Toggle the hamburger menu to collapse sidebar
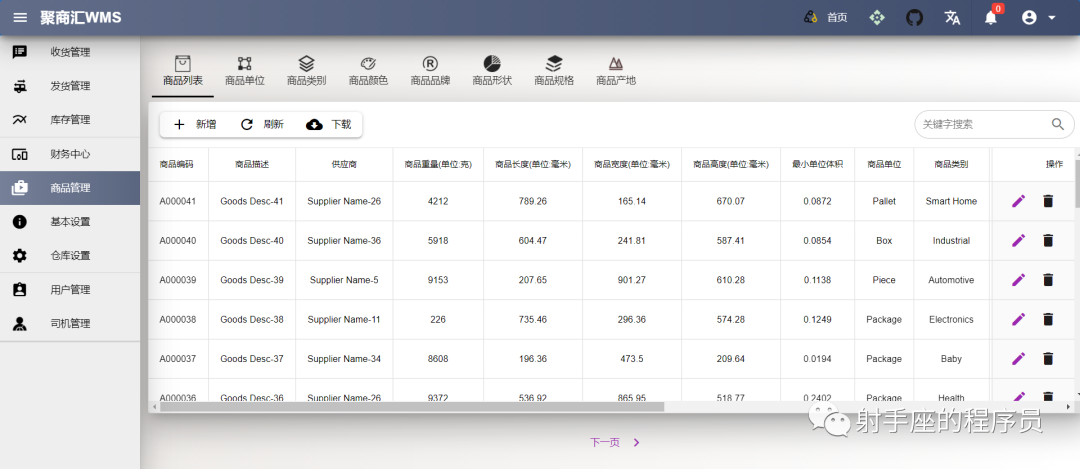Screen dimensions: 1080x469 21,17
